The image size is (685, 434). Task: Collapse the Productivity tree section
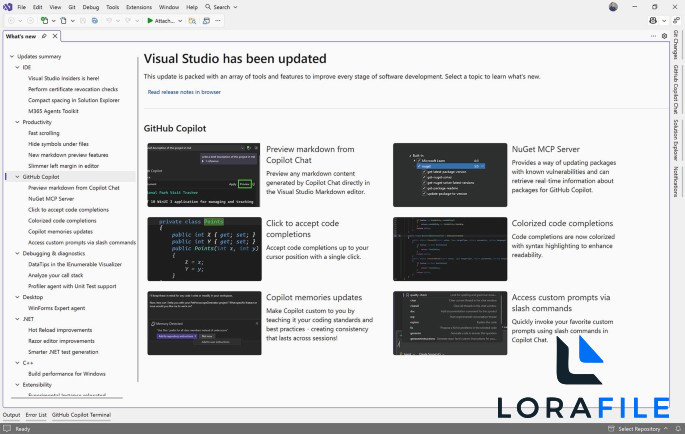pos(17,122)
